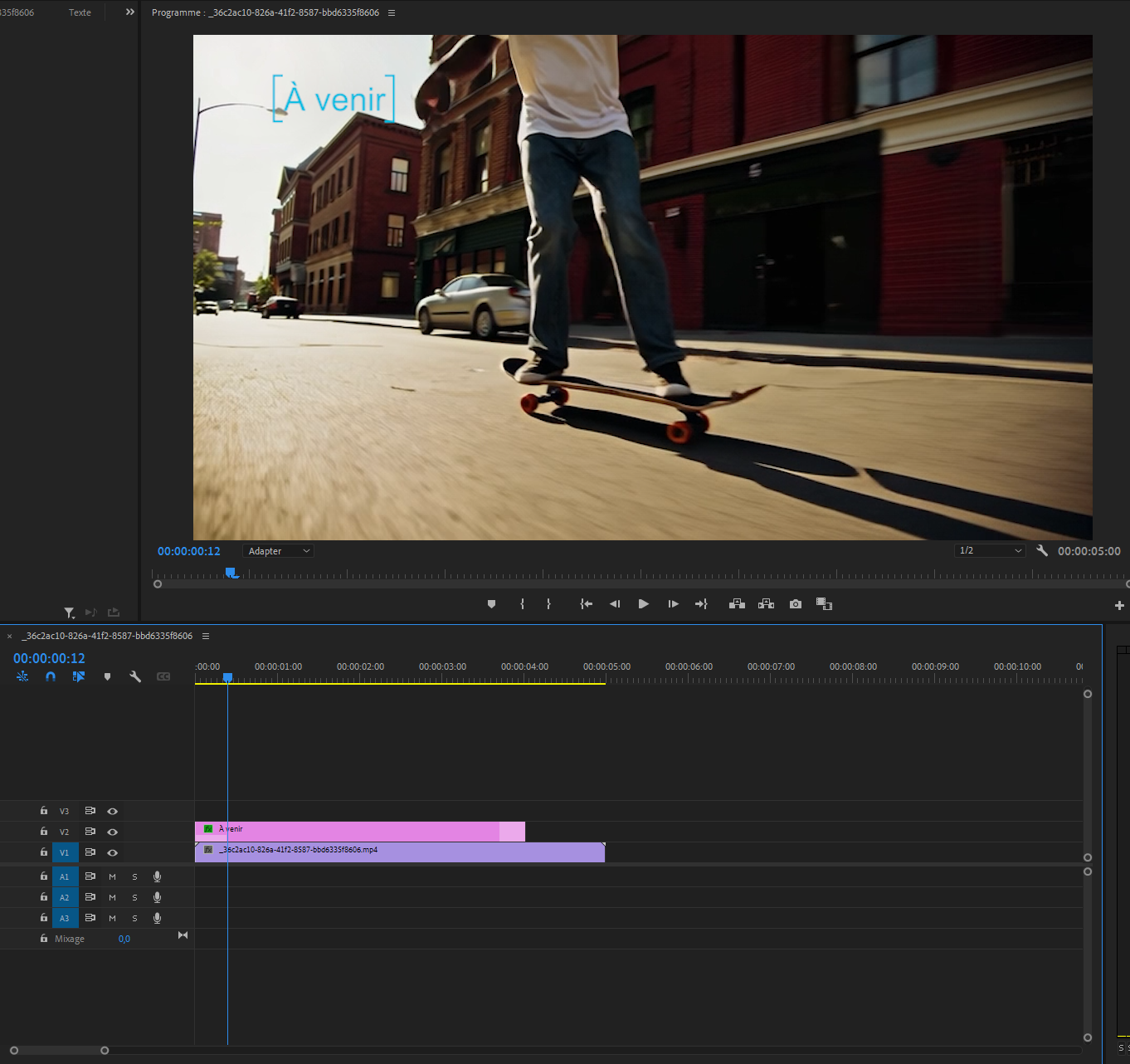Expand hidden panels with double chevron
Screen dimensions: 1130x1064
129,12
